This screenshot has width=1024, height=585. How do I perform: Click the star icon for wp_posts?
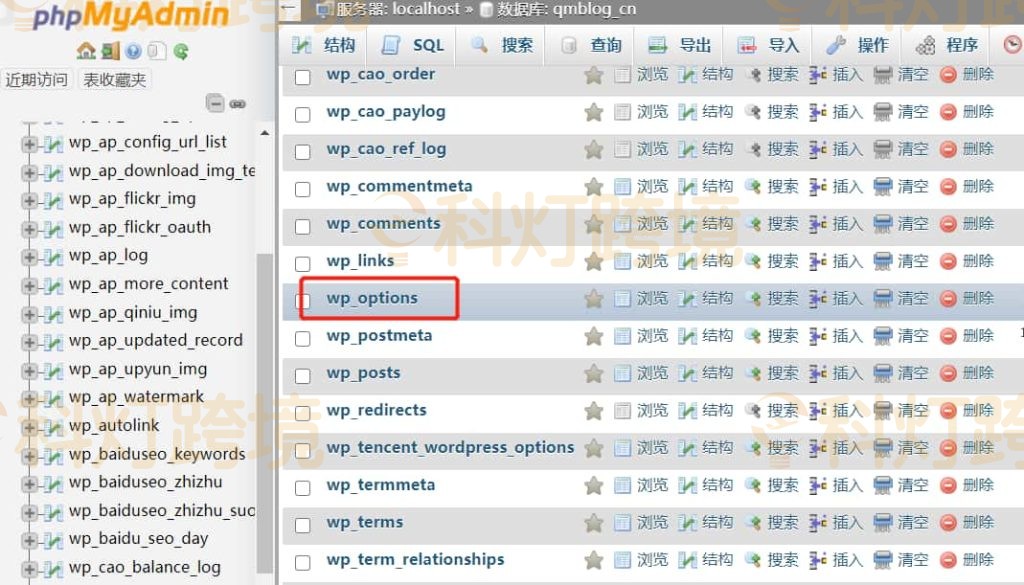pos(594,373)
